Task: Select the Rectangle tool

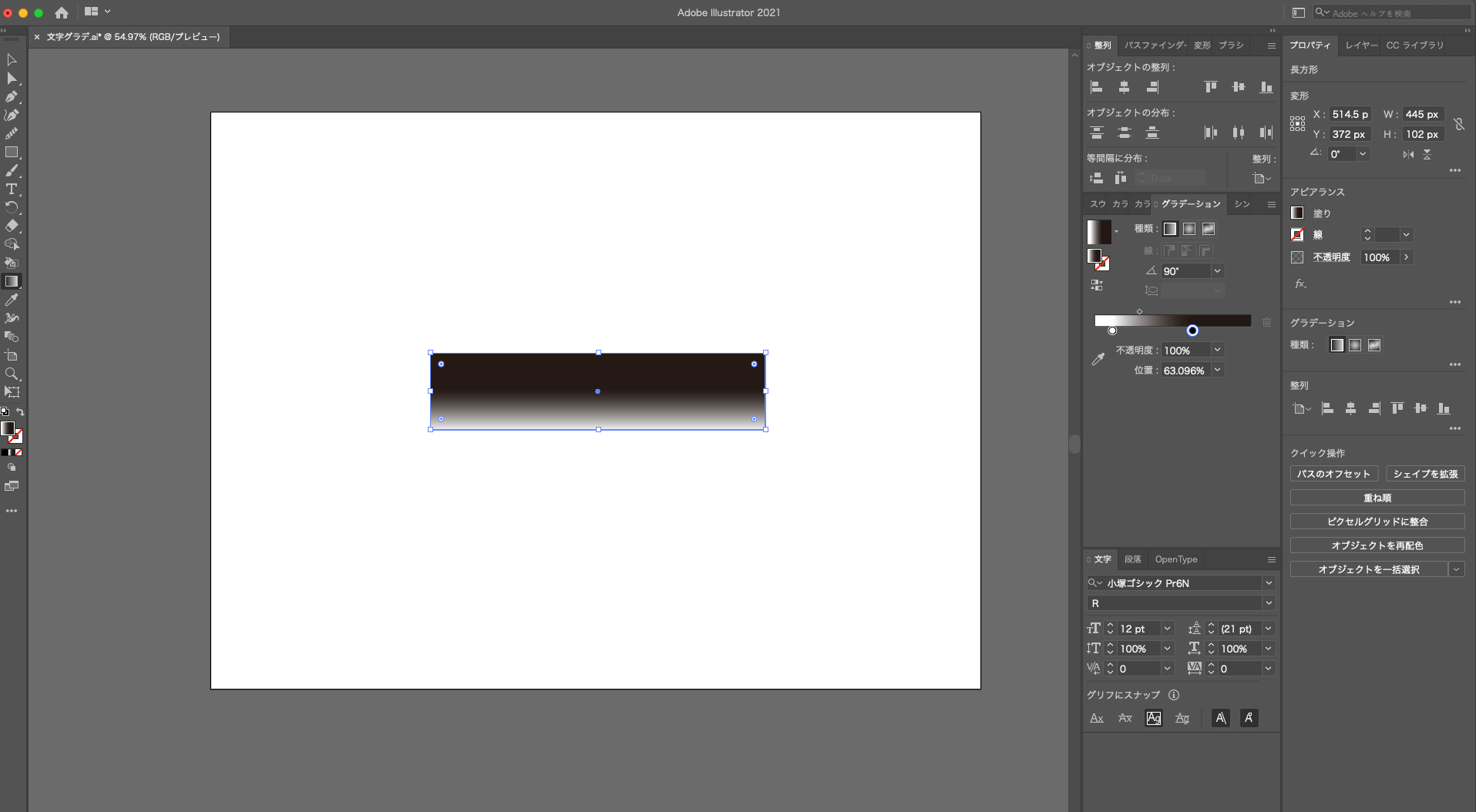Action: 12,153
